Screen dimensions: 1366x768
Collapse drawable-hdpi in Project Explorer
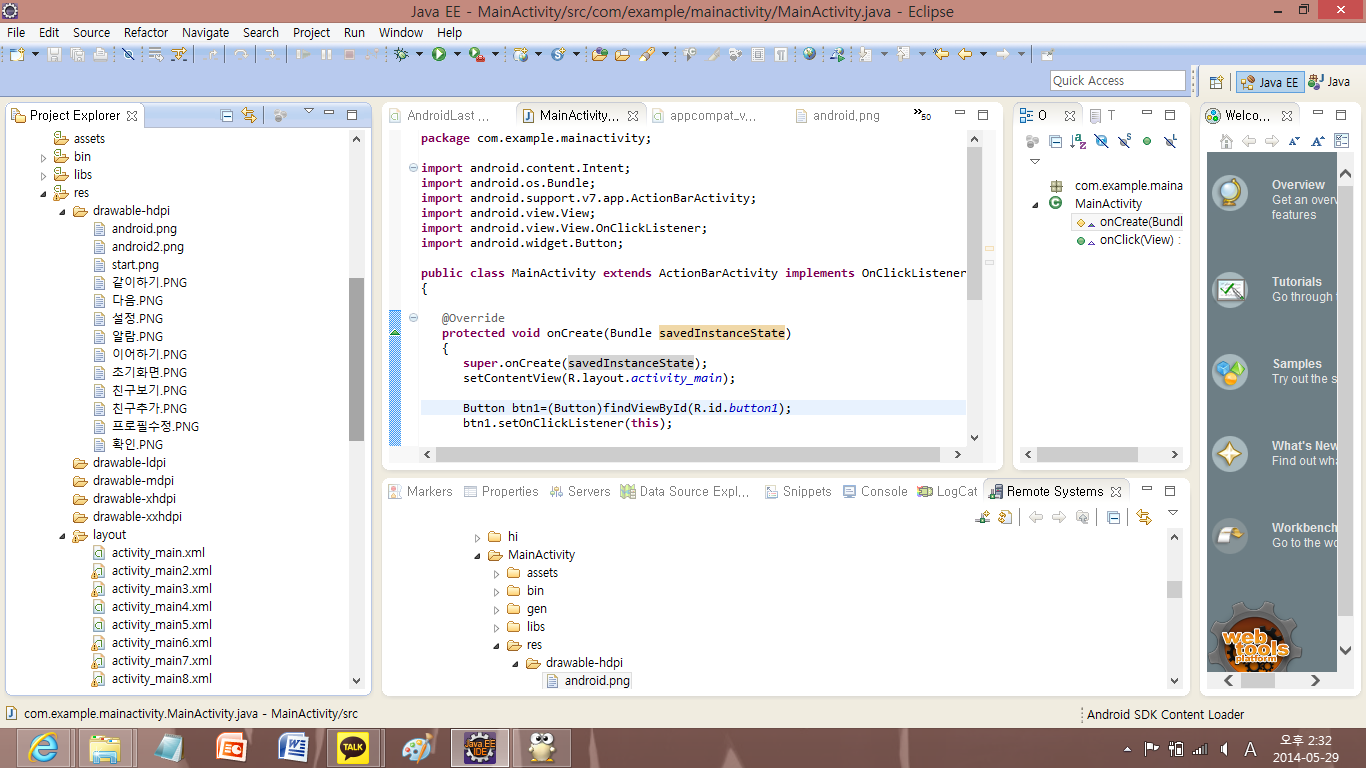pos(62,211)
